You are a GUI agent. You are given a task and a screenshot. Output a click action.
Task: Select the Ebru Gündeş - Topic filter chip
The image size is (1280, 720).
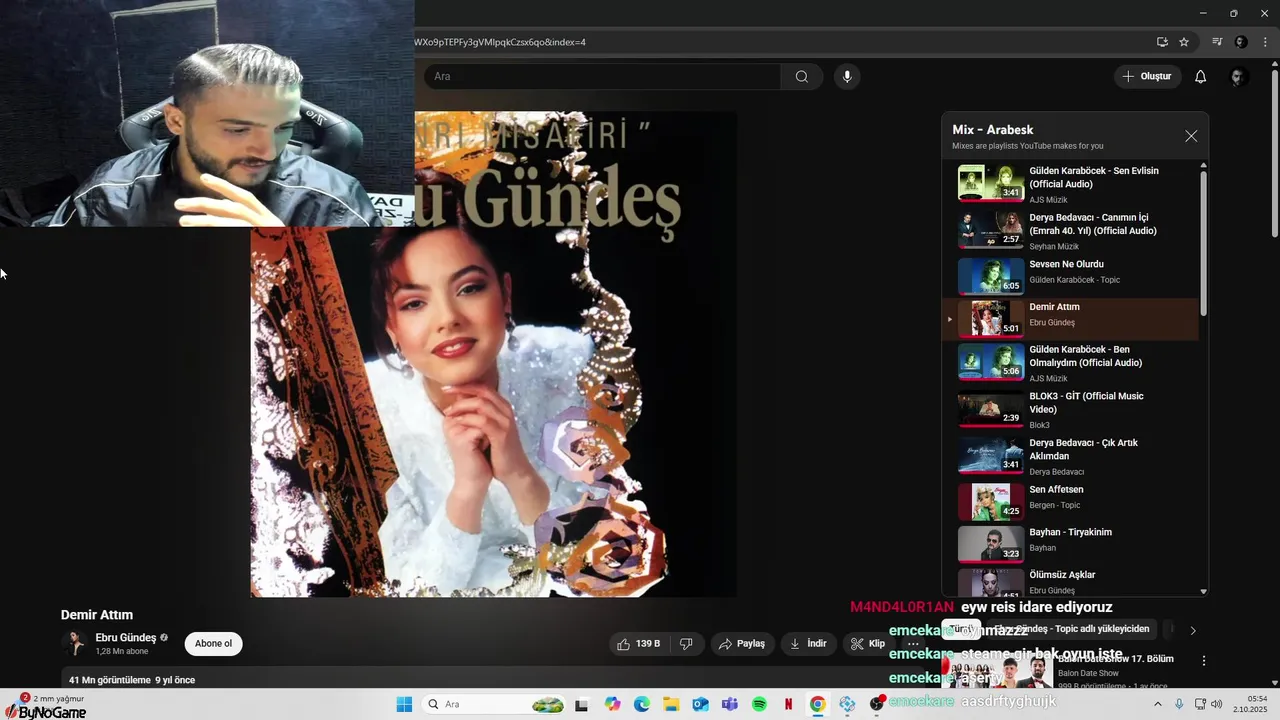click(x=1072, y=629)
